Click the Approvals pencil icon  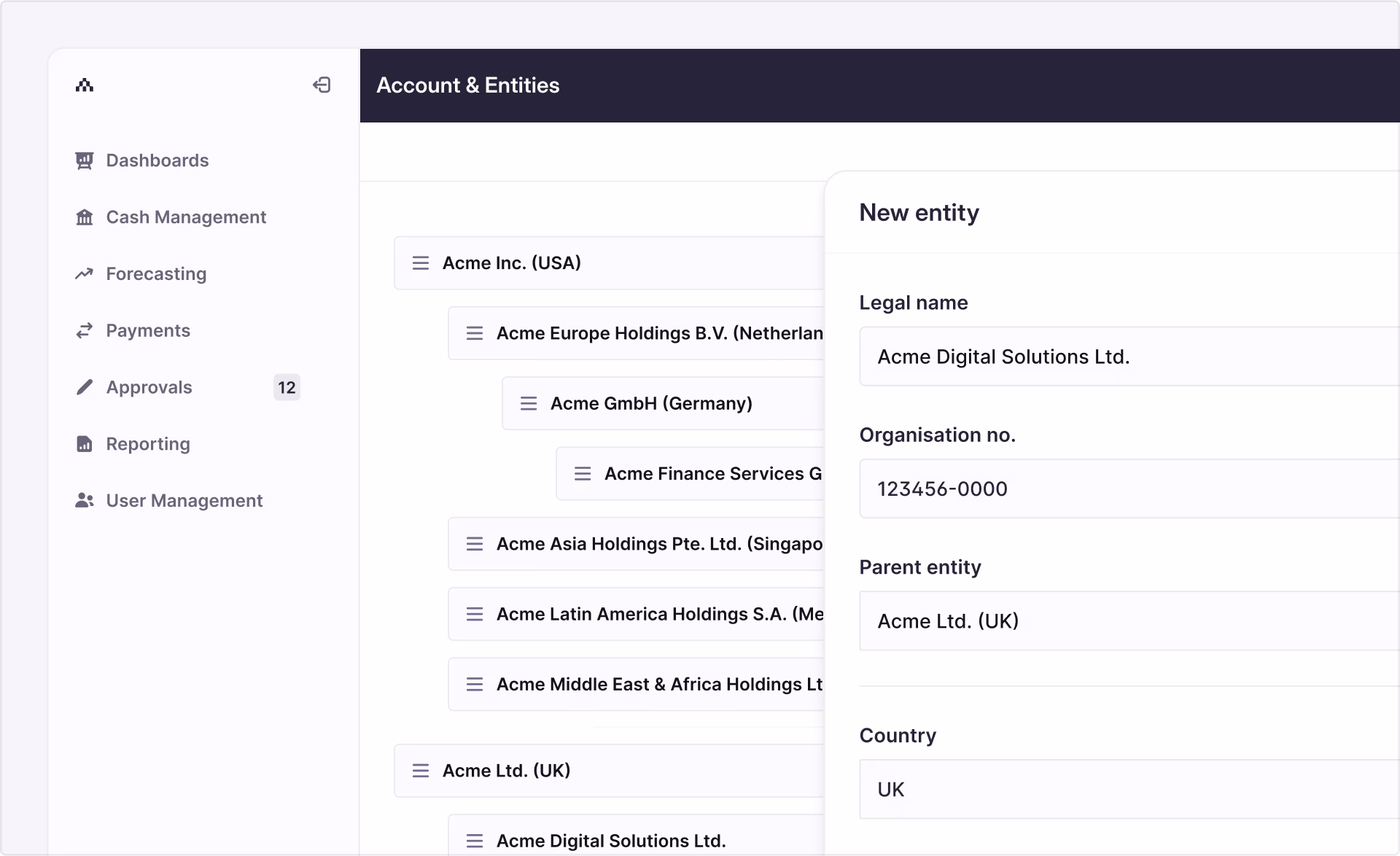[85, 387]
